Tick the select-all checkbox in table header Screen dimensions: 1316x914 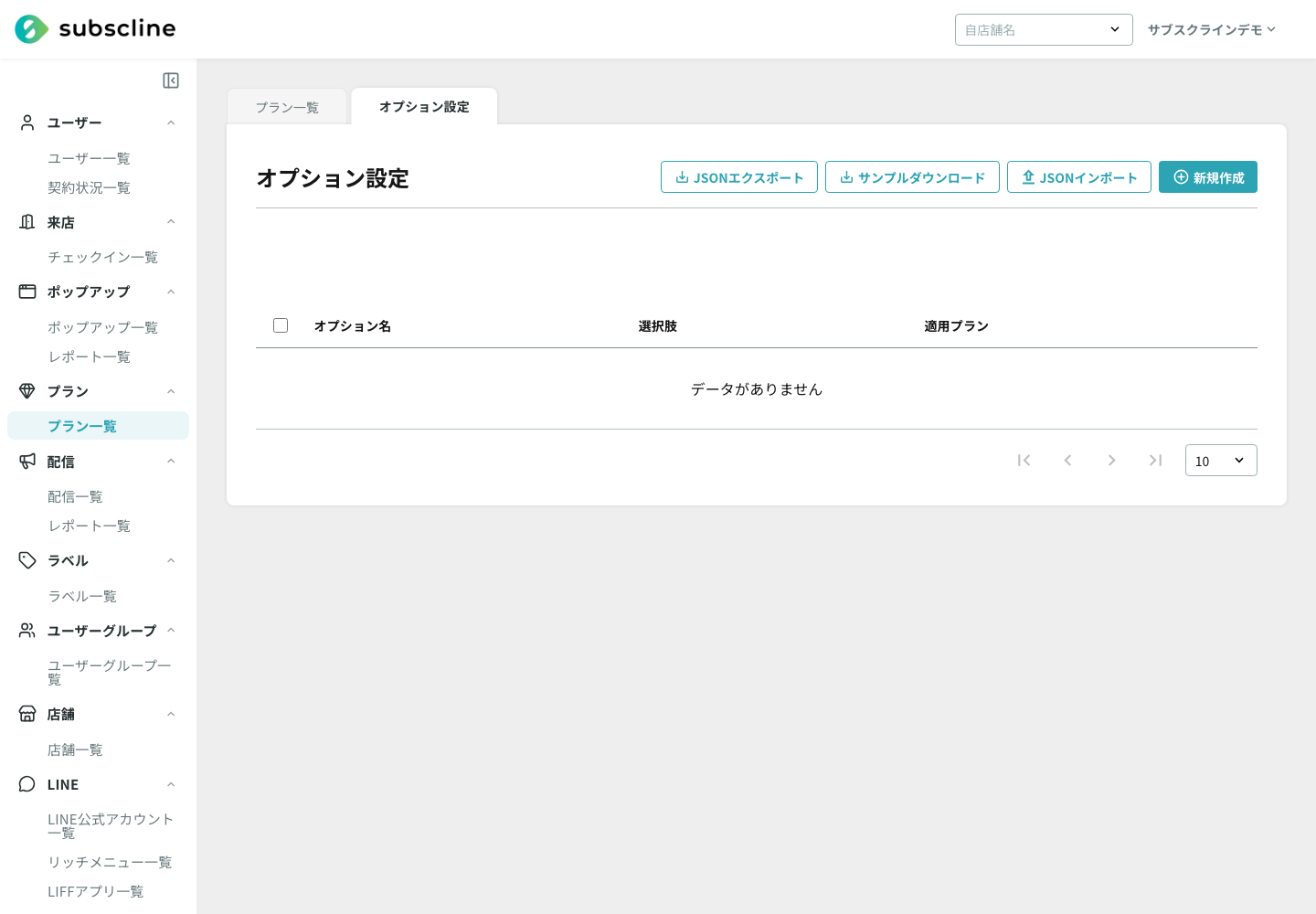tap(281, 325)
